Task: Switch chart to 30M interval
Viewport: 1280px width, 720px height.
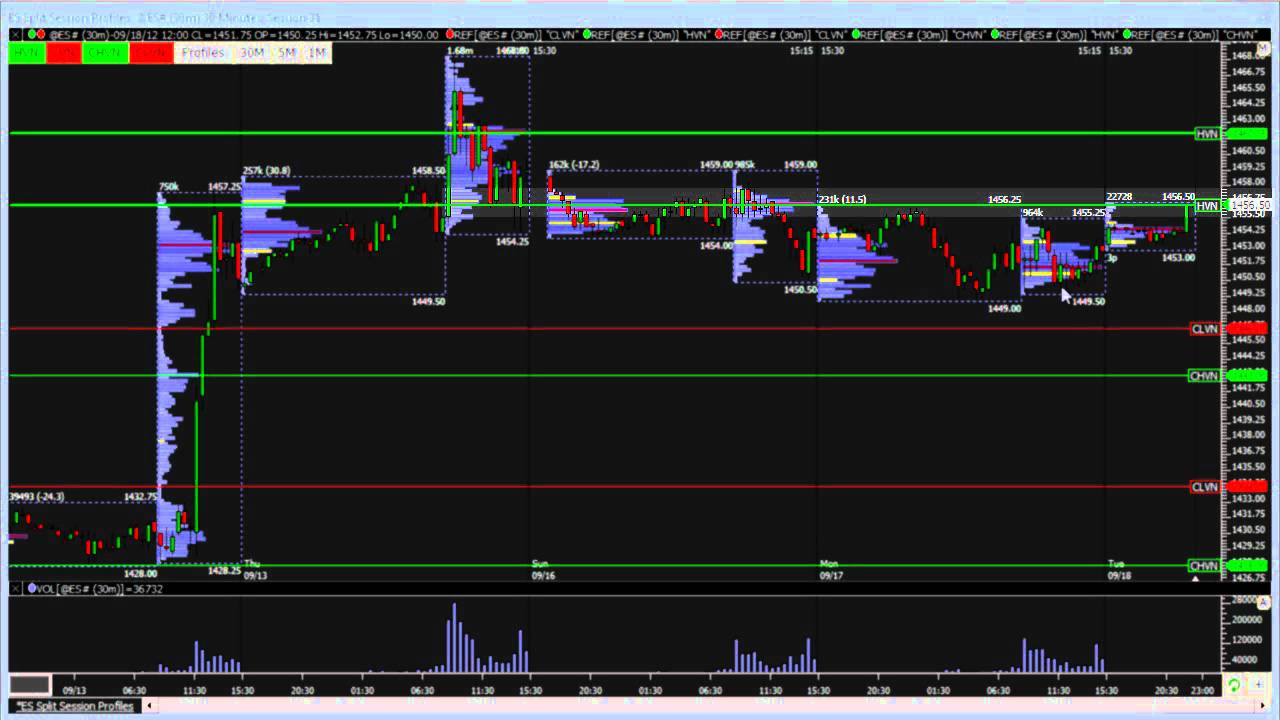Action: click(x=252, y=52)
